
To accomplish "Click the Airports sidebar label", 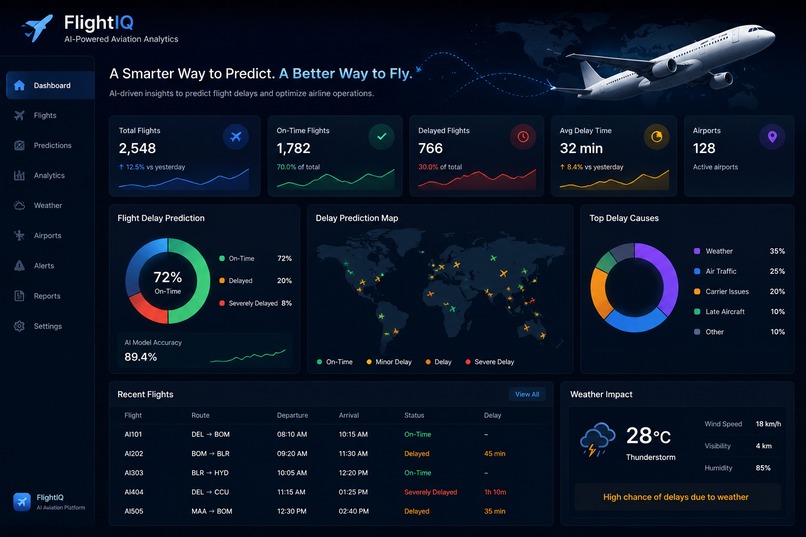I will 47,235.
